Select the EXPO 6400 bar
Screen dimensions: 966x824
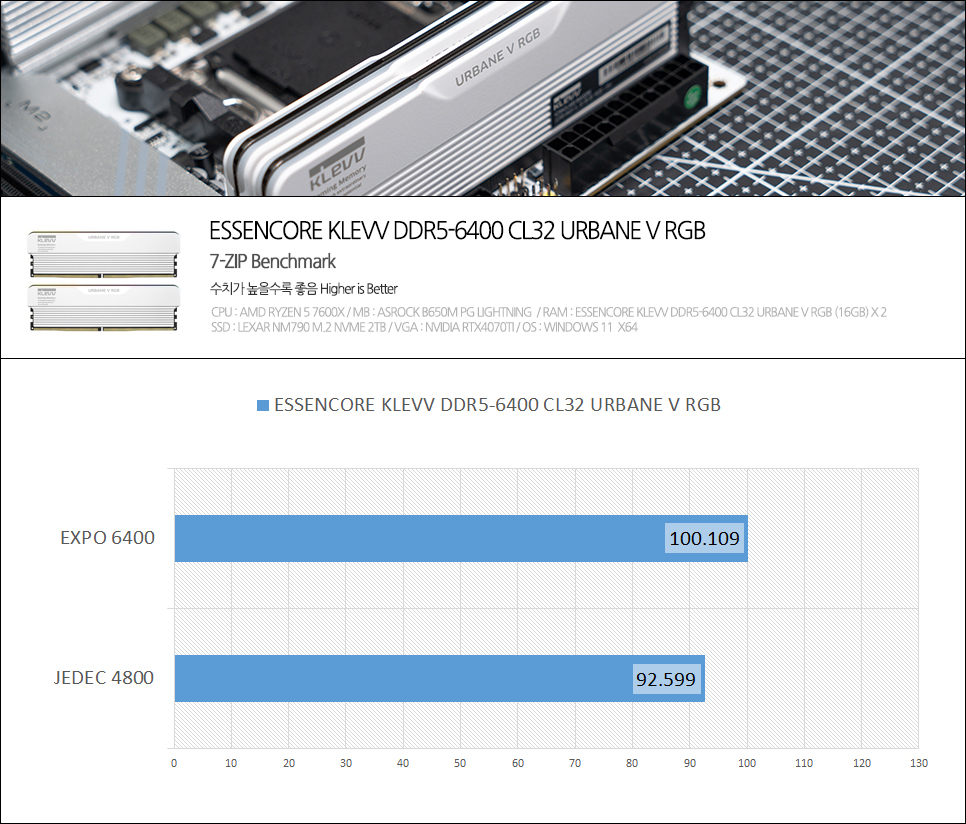pyautogui.click(x=461, y=538)
